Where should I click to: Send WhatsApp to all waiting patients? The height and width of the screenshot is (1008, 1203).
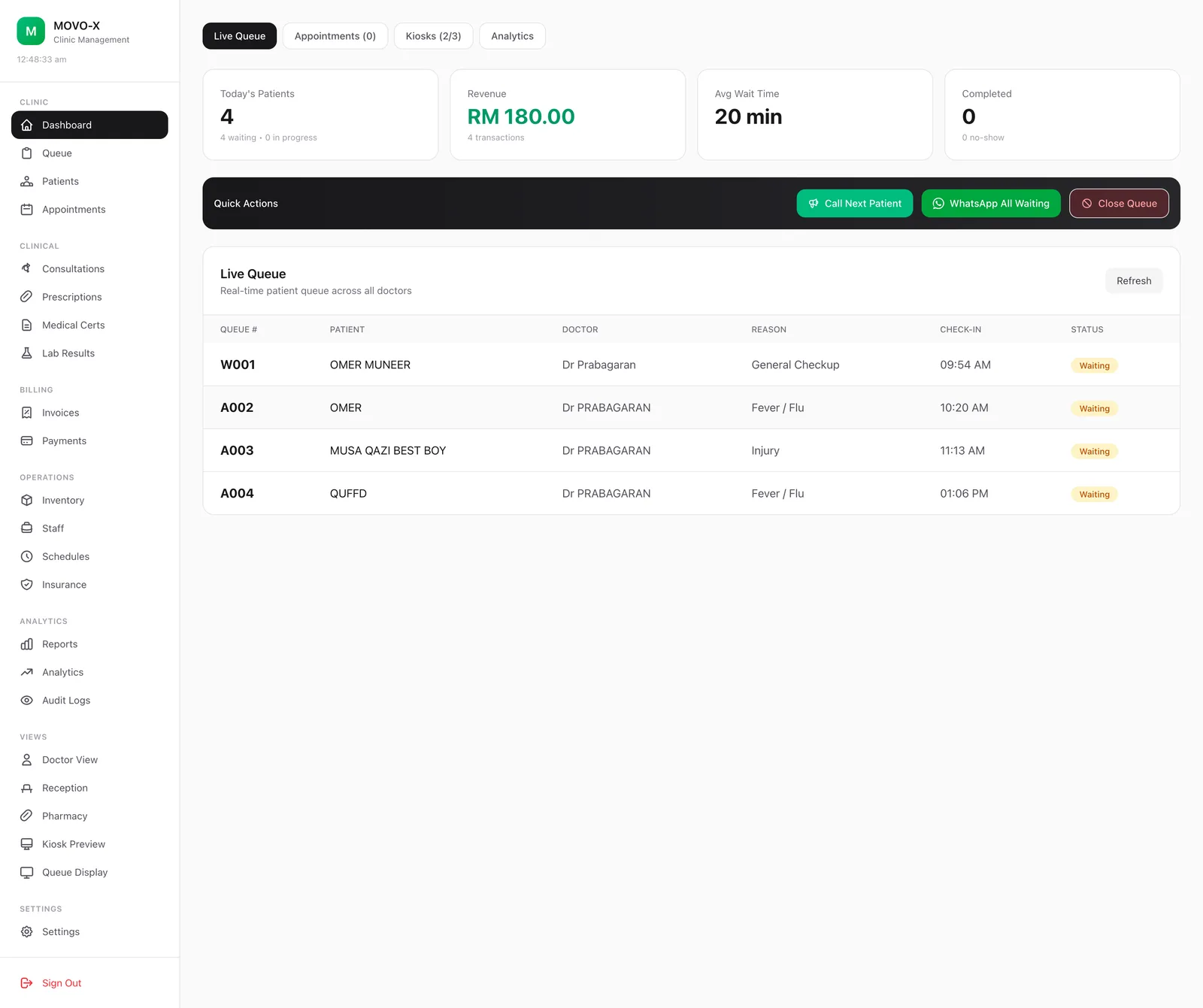[x=991, y=204]
